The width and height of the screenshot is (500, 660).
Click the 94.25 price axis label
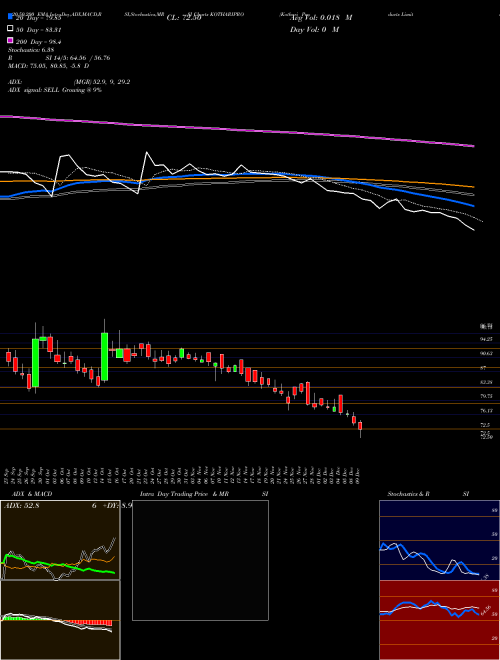pos(487,339)
